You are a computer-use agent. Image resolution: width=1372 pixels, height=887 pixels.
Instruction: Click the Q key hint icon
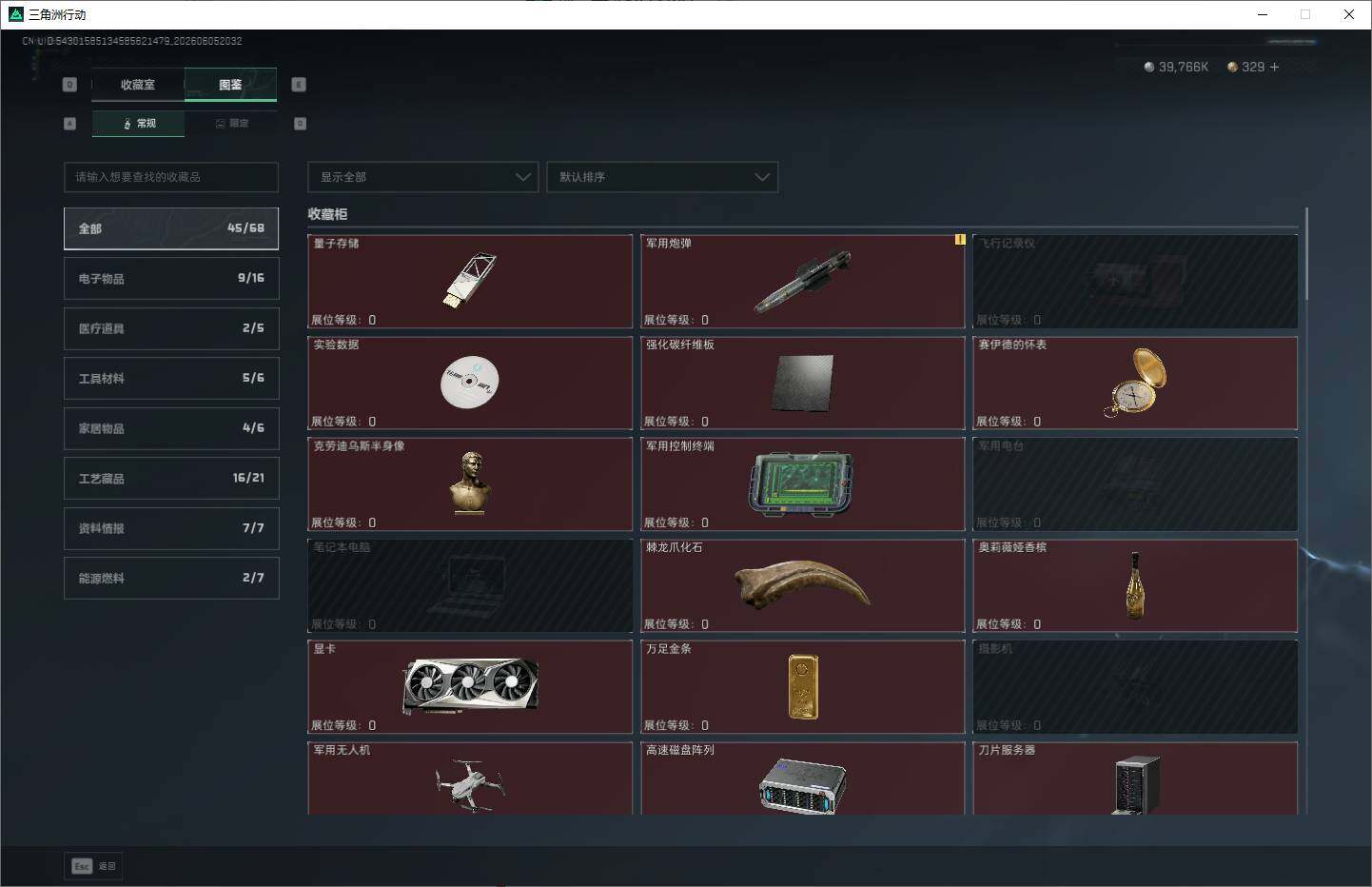pos(69,85)
